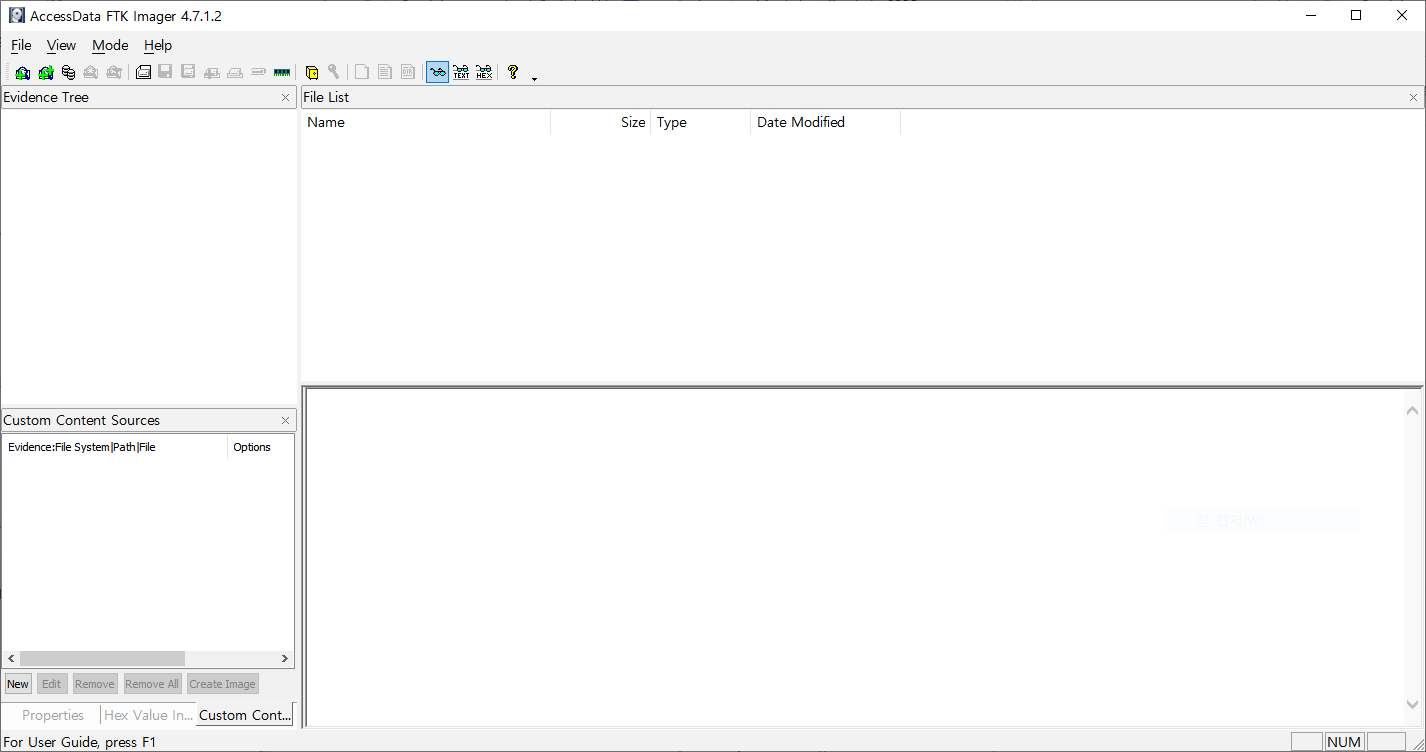Close the Evidence Tree panel

285,98
